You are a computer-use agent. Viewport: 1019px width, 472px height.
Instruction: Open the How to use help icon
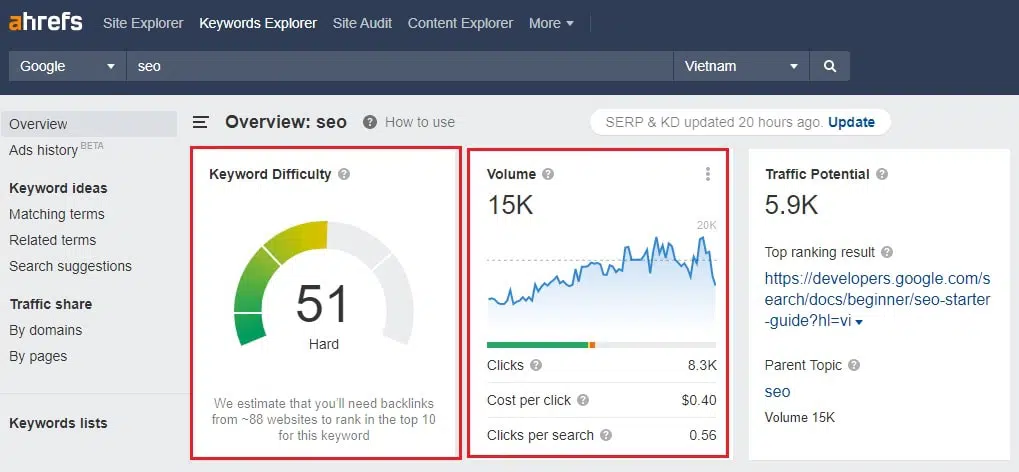pyautogui.click(x=370, y=122)
